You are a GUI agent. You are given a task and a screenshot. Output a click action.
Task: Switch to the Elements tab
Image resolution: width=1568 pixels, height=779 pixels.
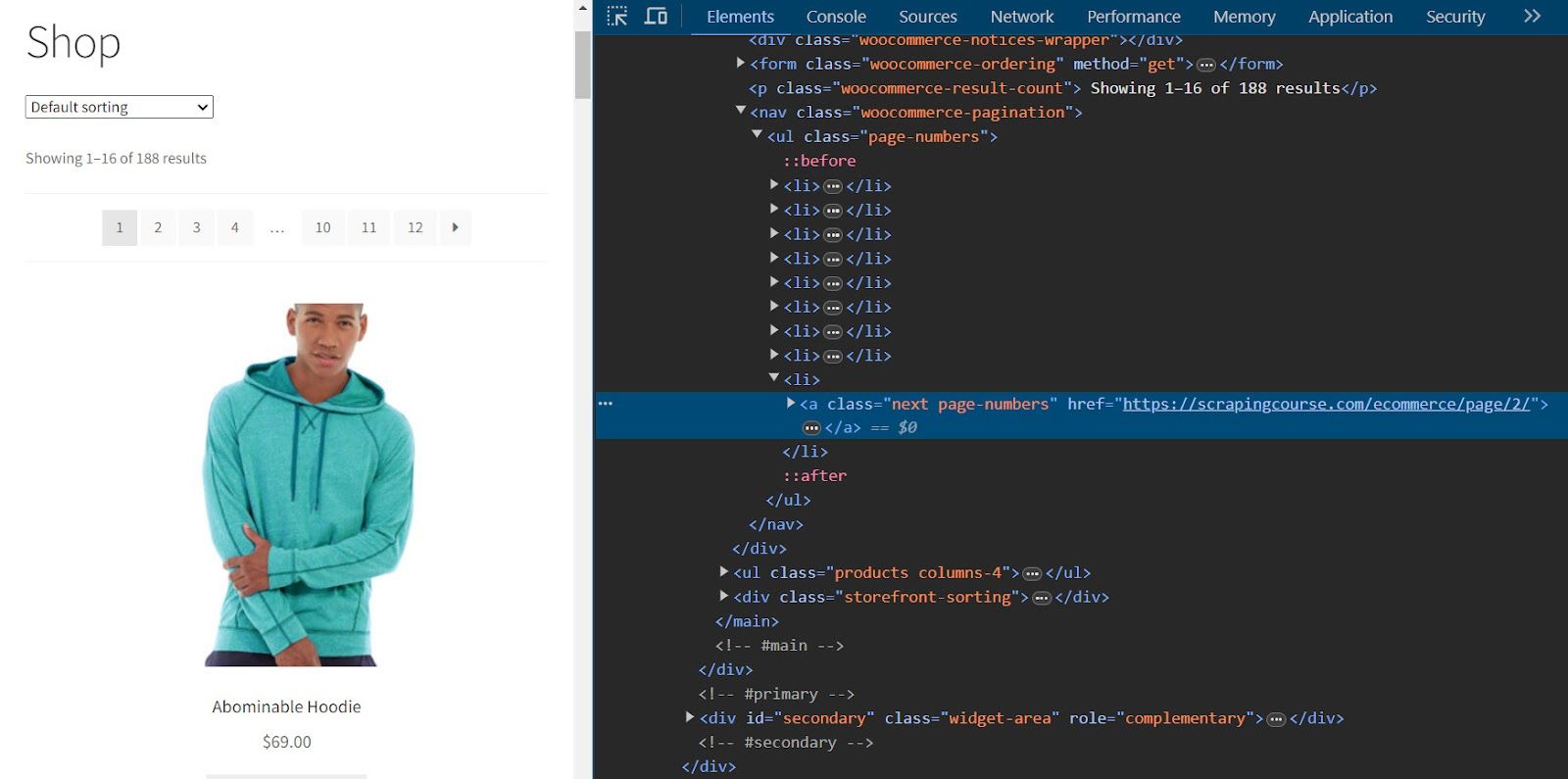coord(740,17)
